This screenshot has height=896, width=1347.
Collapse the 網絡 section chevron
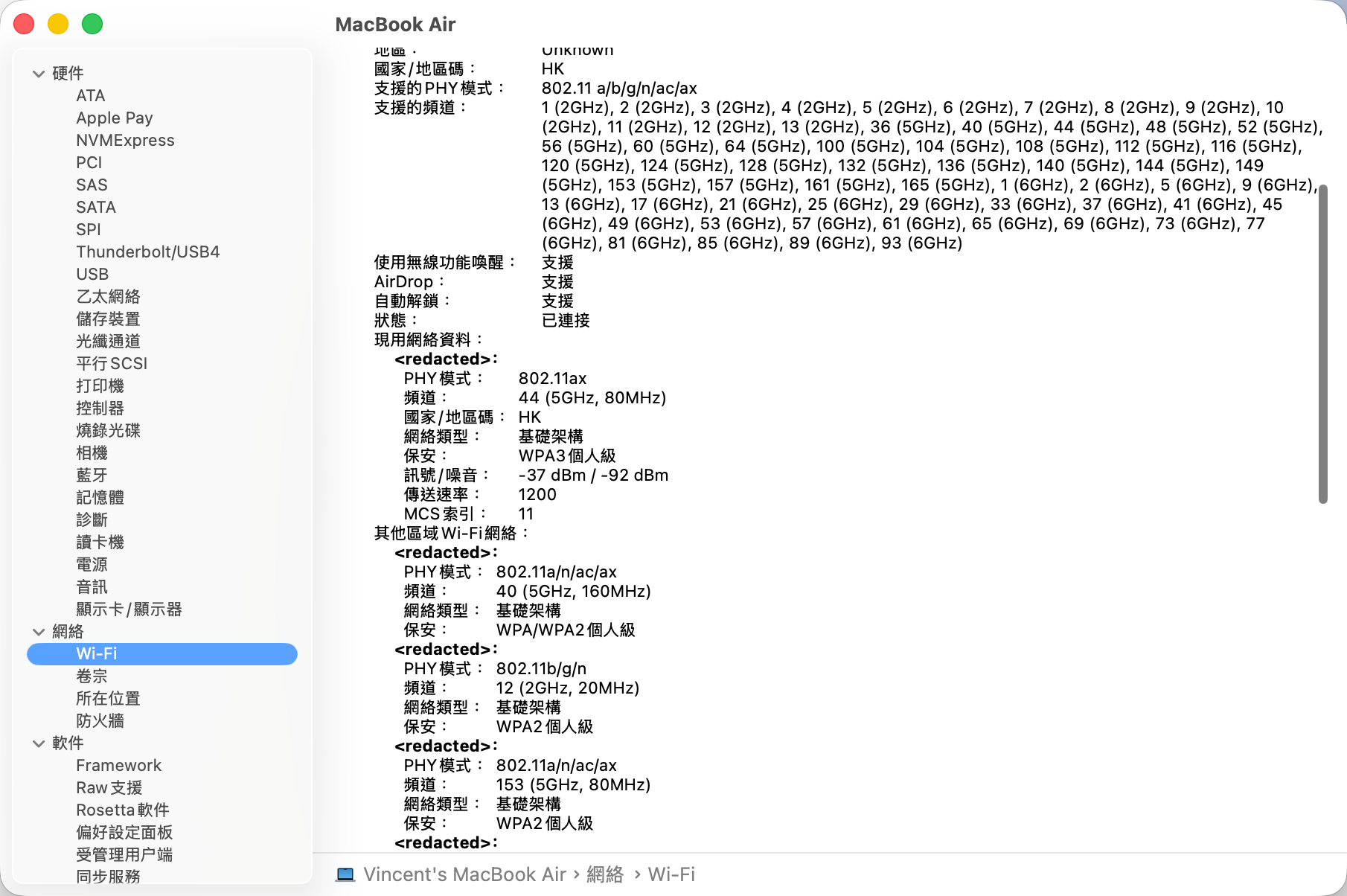[x=39, y=632]
